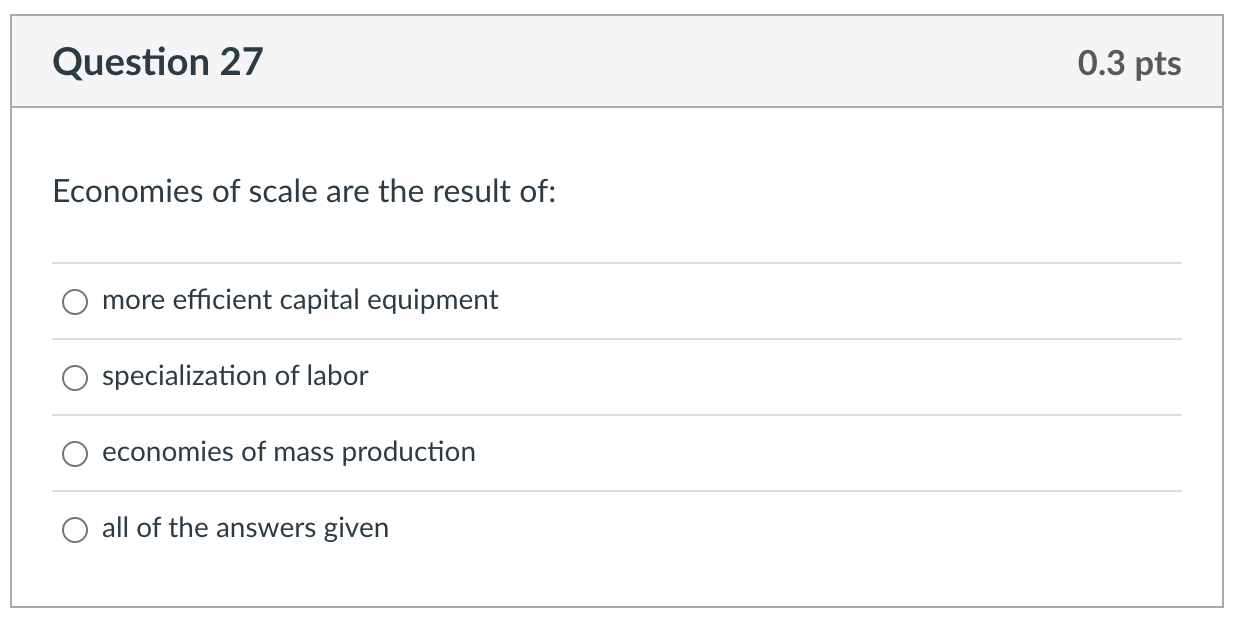Pick 'economies of mass production' radio button

(x=74, y=453)
